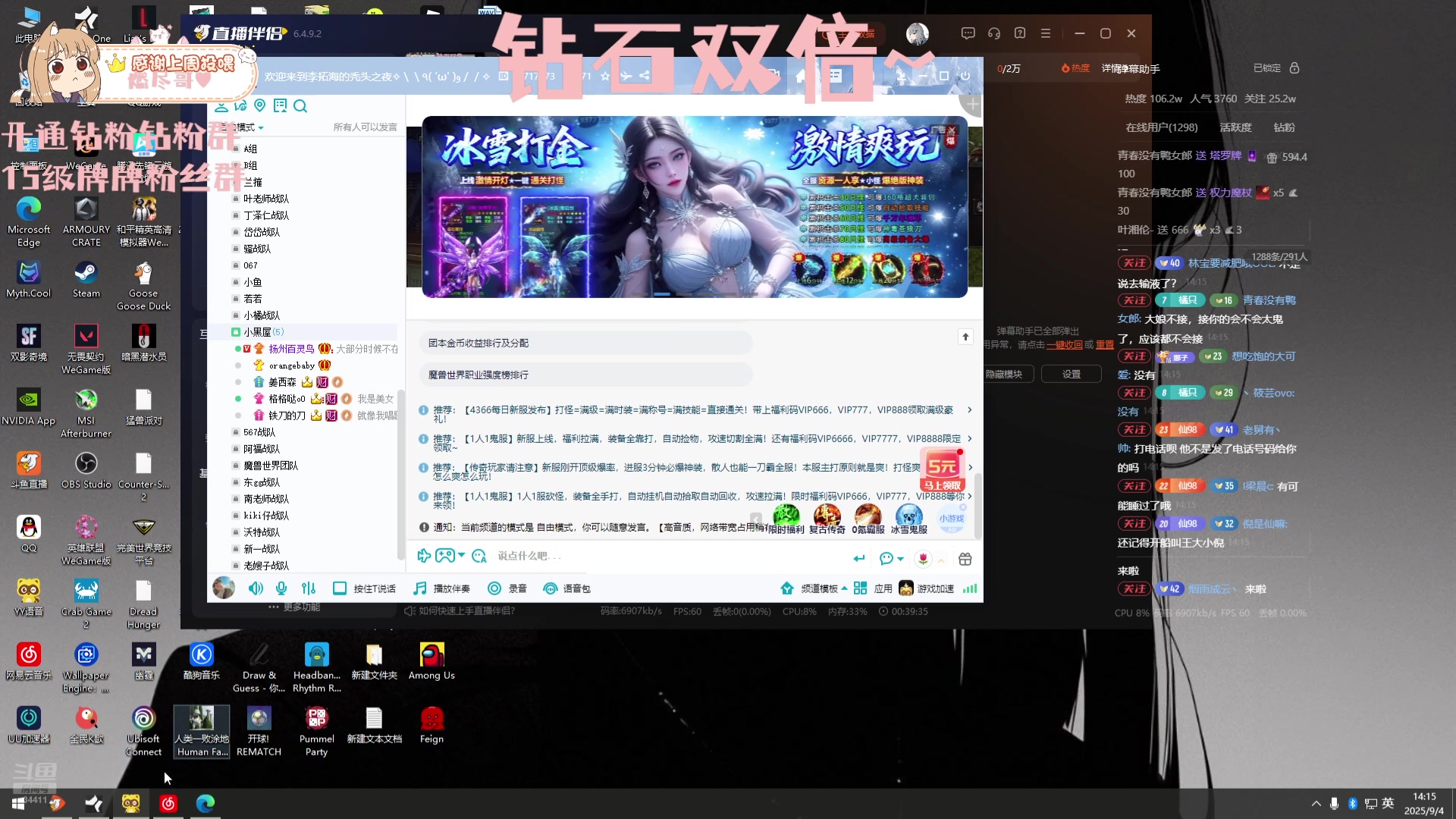Open the game controller dropdown in chat toolbar

click(450, 556)
